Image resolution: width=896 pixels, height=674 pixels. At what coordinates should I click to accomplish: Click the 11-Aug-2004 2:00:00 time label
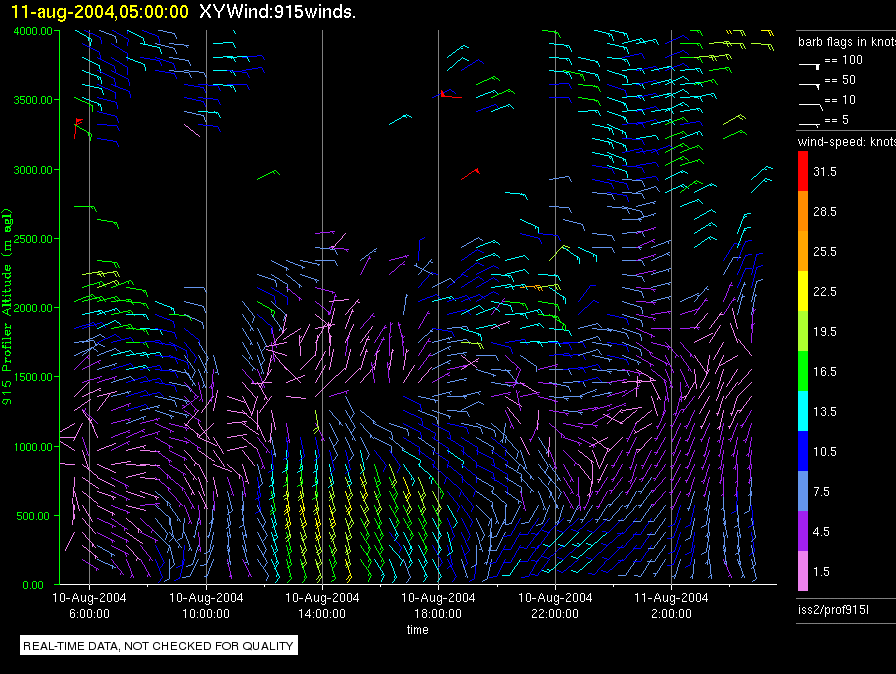(x=671, y=605)
